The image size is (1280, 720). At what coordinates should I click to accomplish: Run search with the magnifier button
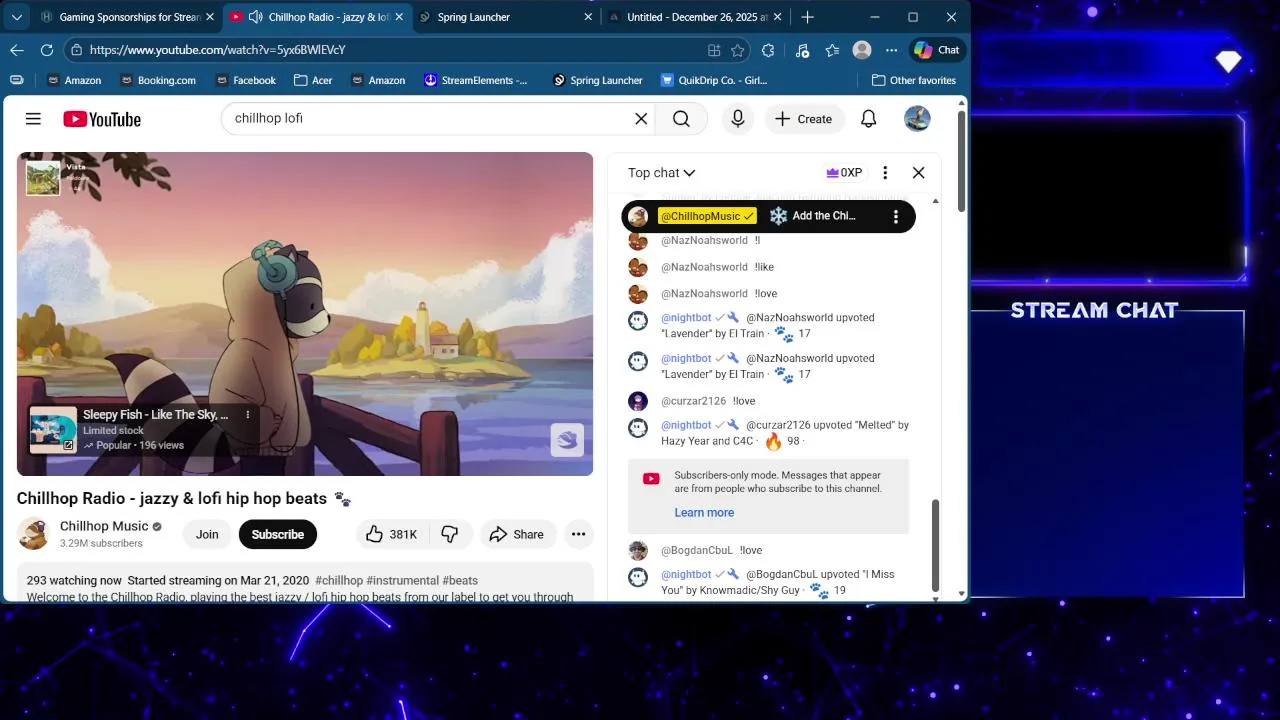click(681, 119)
